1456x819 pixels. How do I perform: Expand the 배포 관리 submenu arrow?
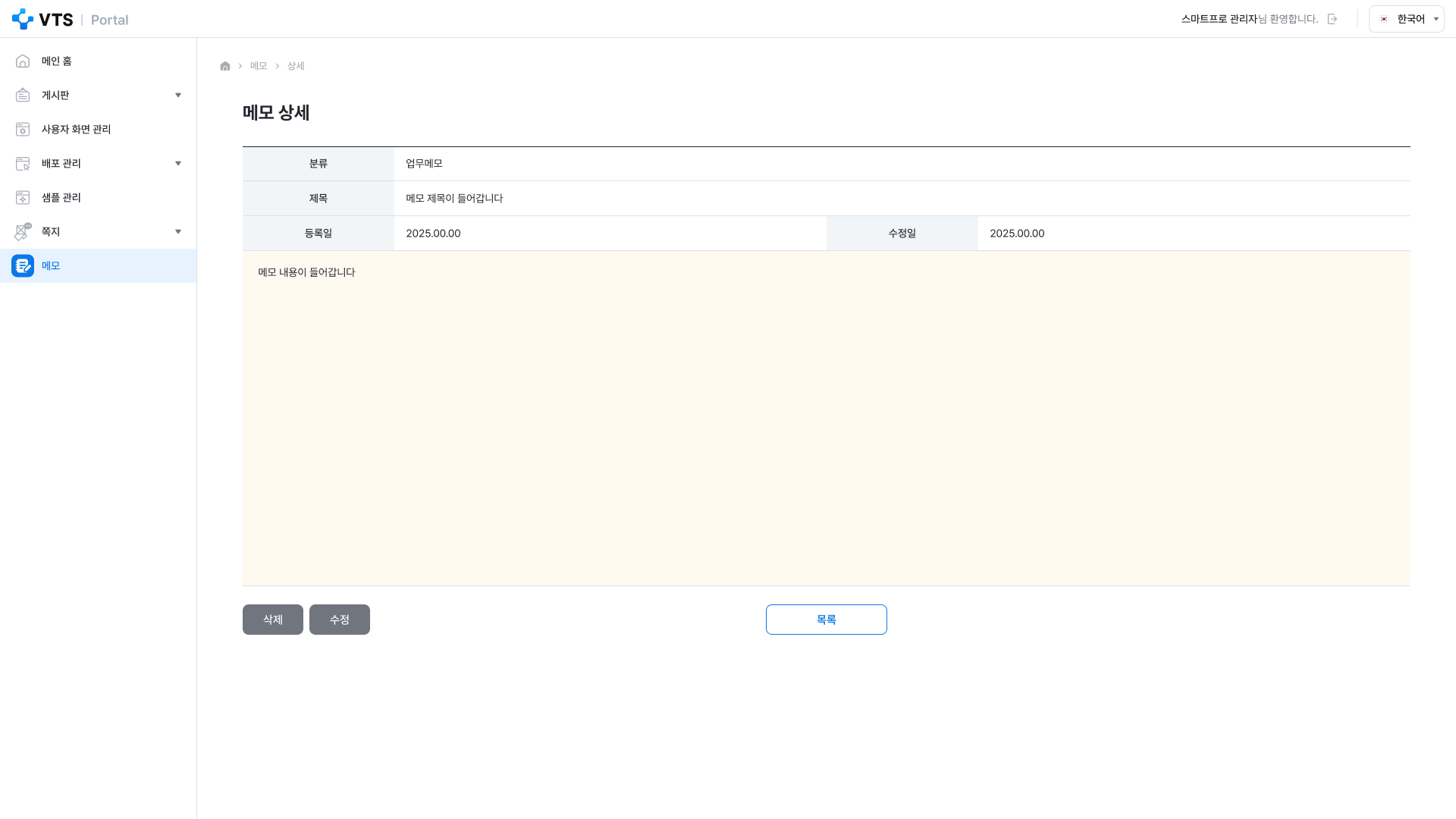pyautogui.click(x=178, y=163)
